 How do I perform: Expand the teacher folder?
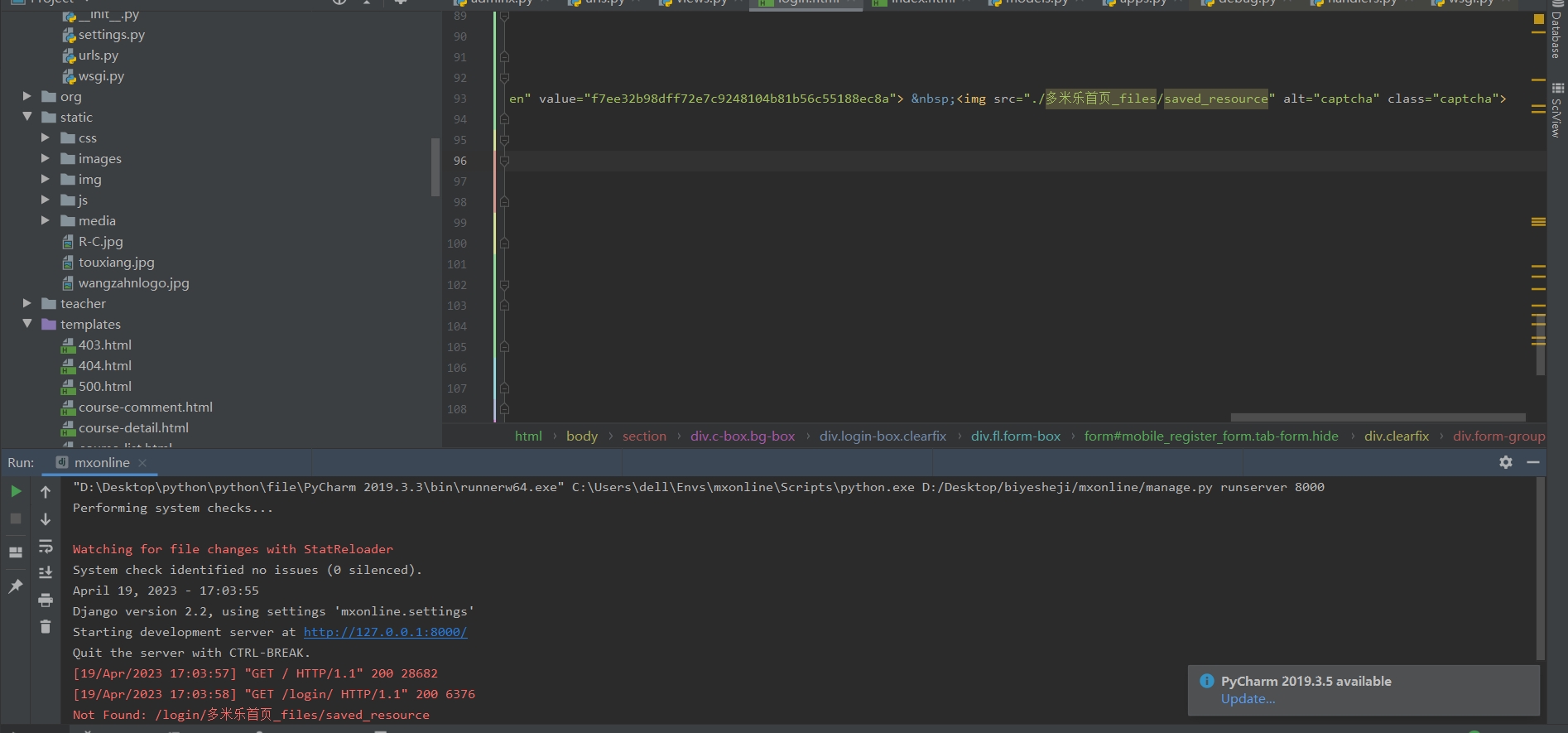point(27,303)
